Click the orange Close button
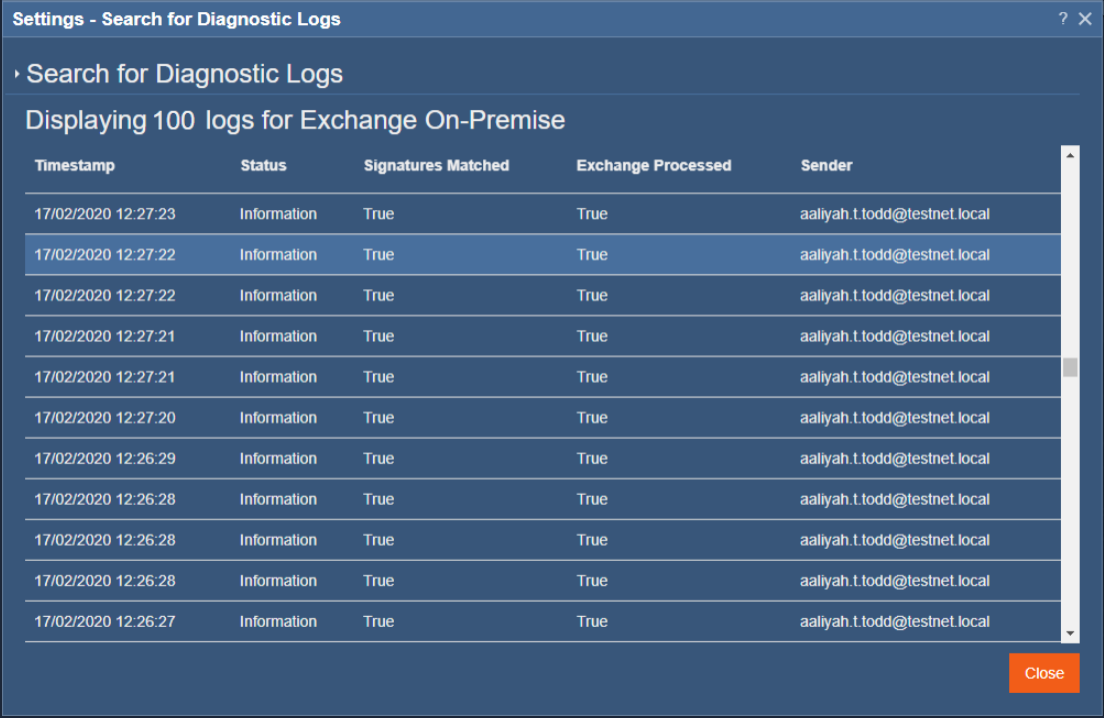 [x=1044, y=673]
